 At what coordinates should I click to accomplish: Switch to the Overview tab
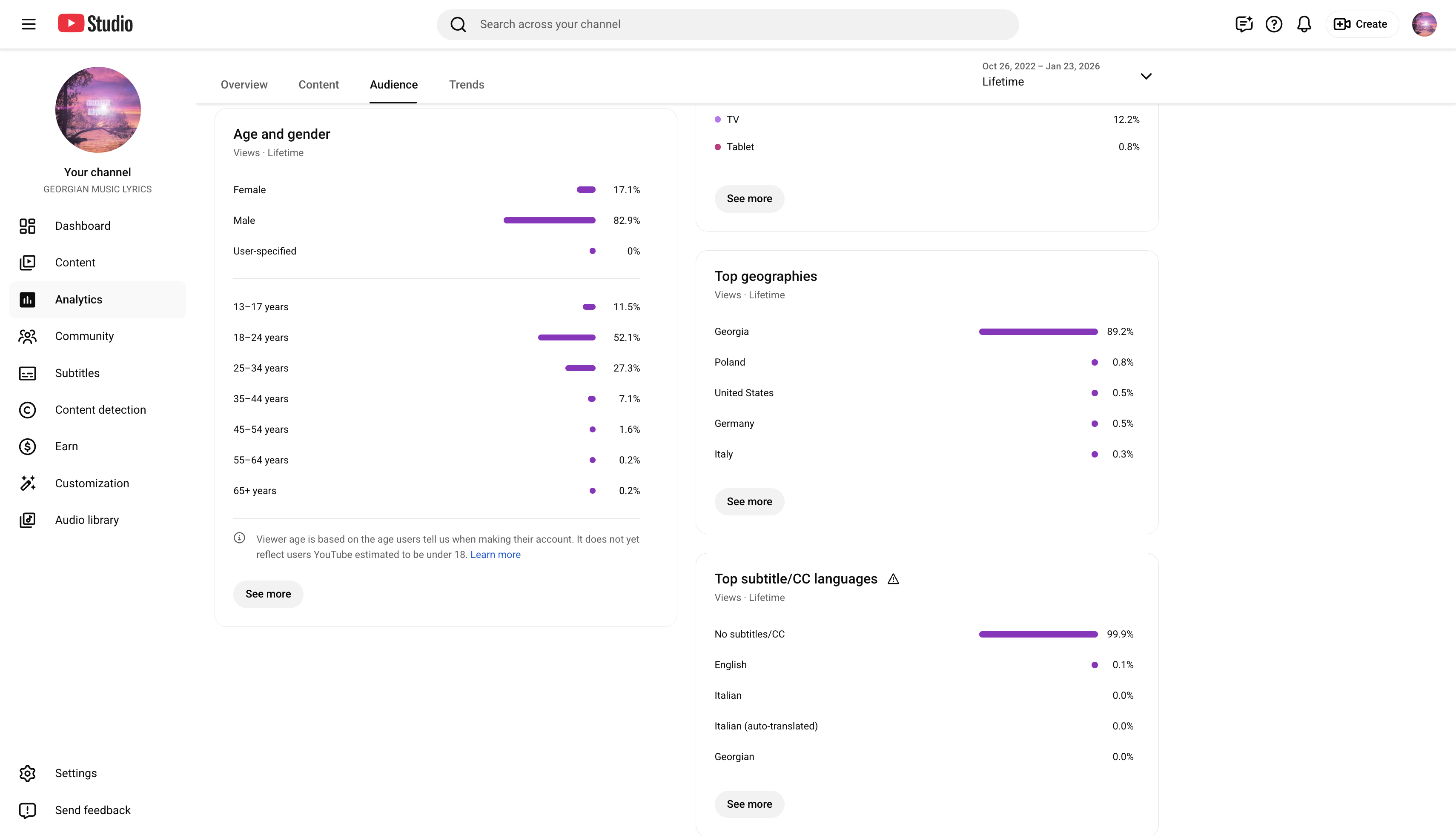point(244,85)
